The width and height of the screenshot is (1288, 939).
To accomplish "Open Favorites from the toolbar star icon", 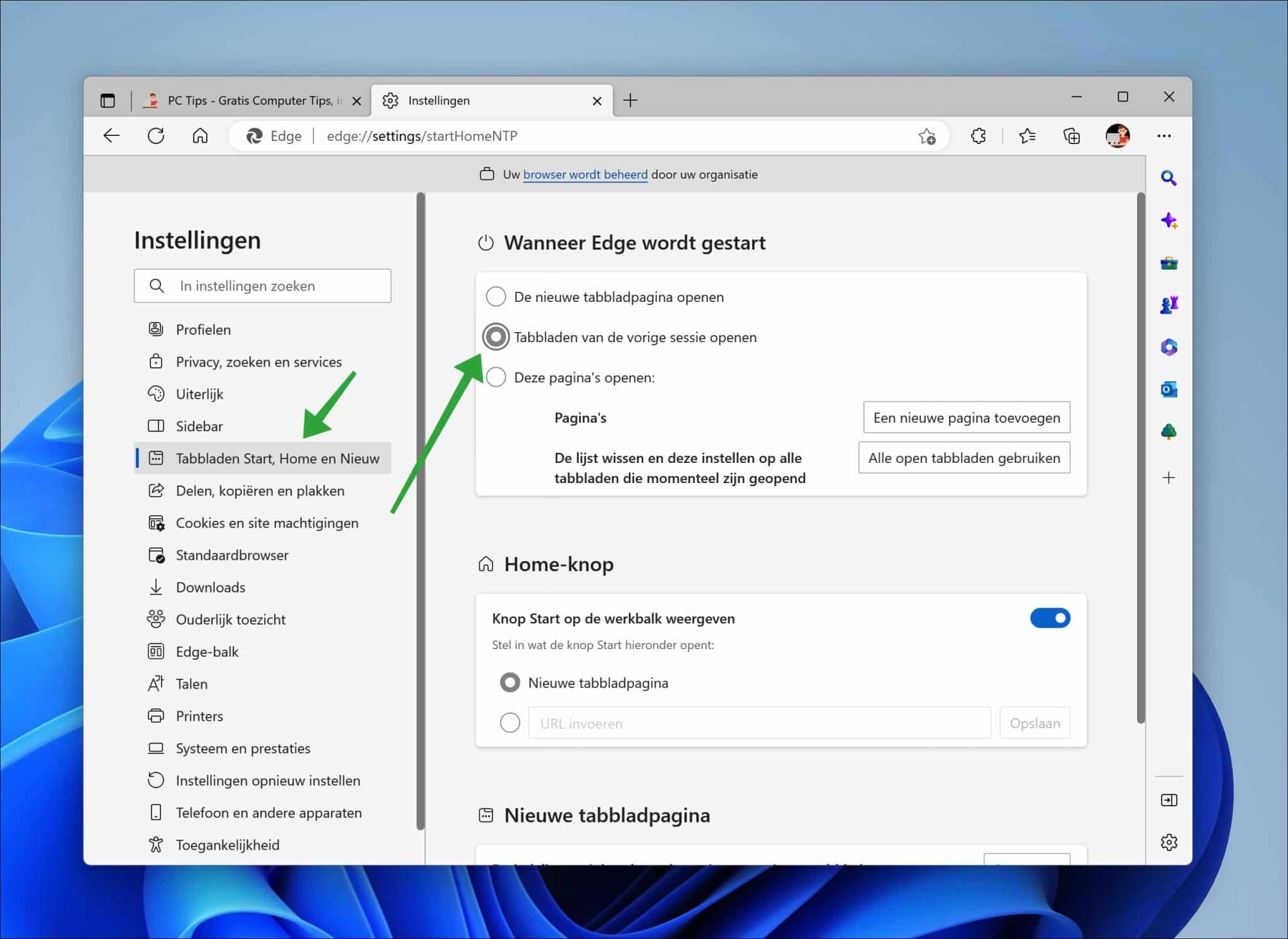I will [1028, 136].
